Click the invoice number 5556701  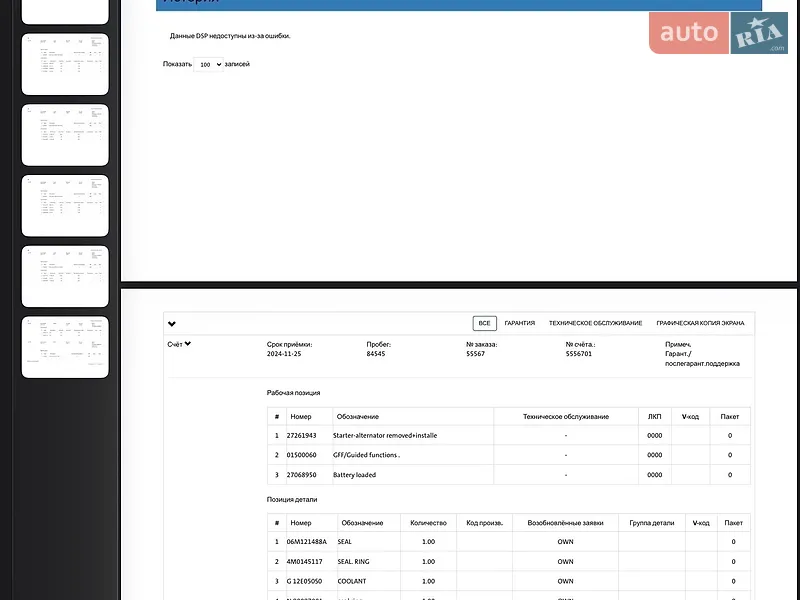[579, 354]
